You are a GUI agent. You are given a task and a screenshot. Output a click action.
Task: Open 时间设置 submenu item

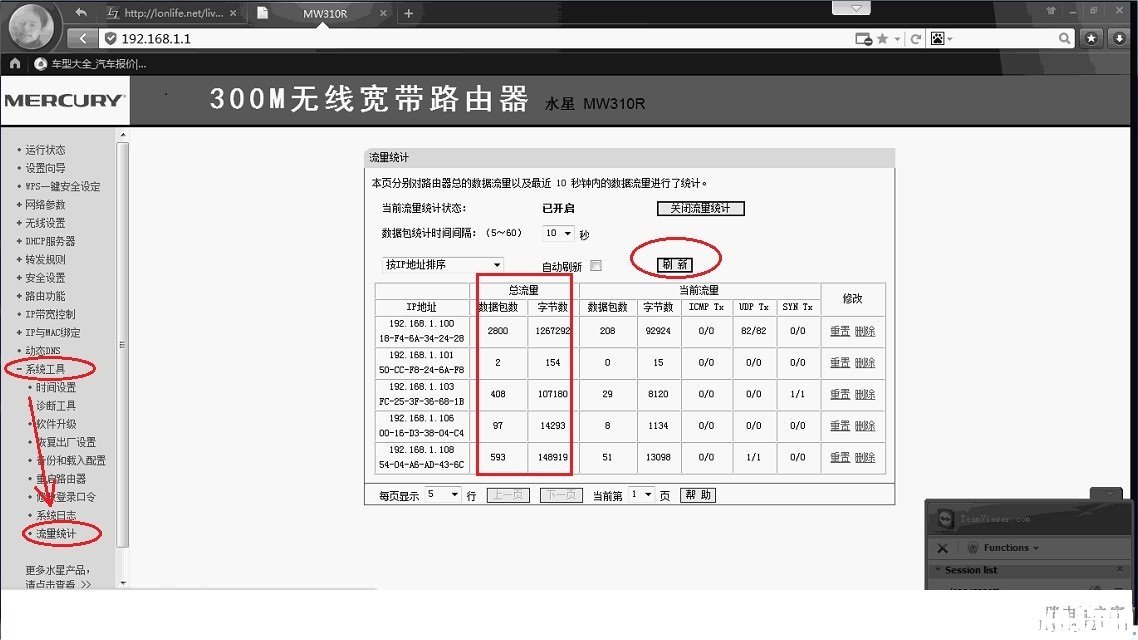click(56, 387)
